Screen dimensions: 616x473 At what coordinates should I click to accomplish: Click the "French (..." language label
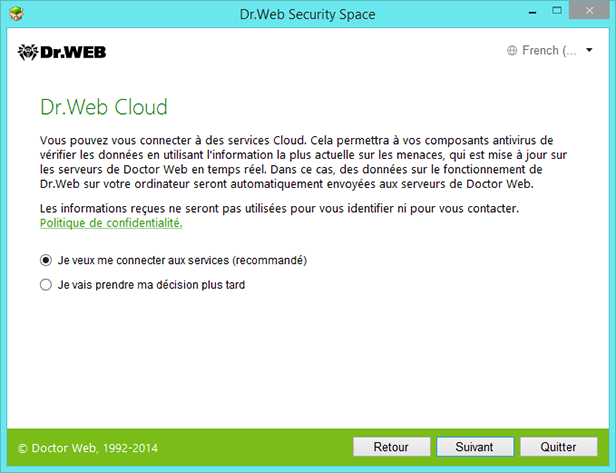click(549, 50)
